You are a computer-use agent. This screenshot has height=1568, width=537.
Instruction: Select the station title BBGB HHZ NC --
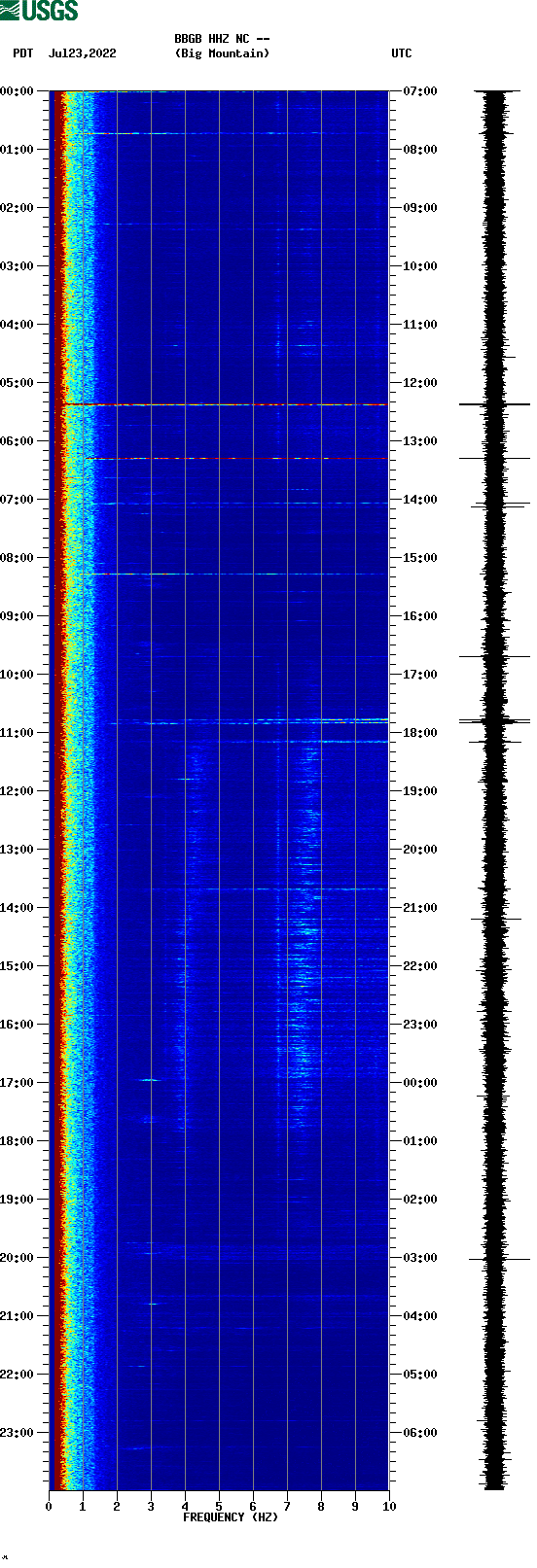tap(222, 39)
